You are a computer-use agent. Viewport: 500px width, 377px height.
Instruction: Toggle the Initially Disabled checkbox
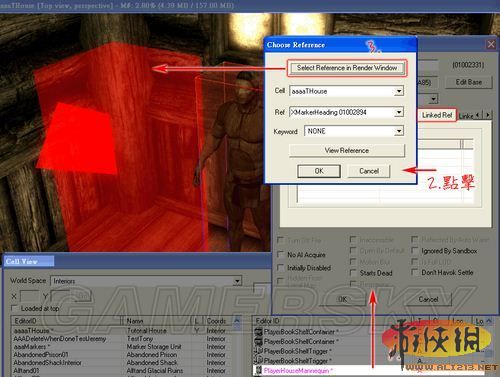click(281, 267)
